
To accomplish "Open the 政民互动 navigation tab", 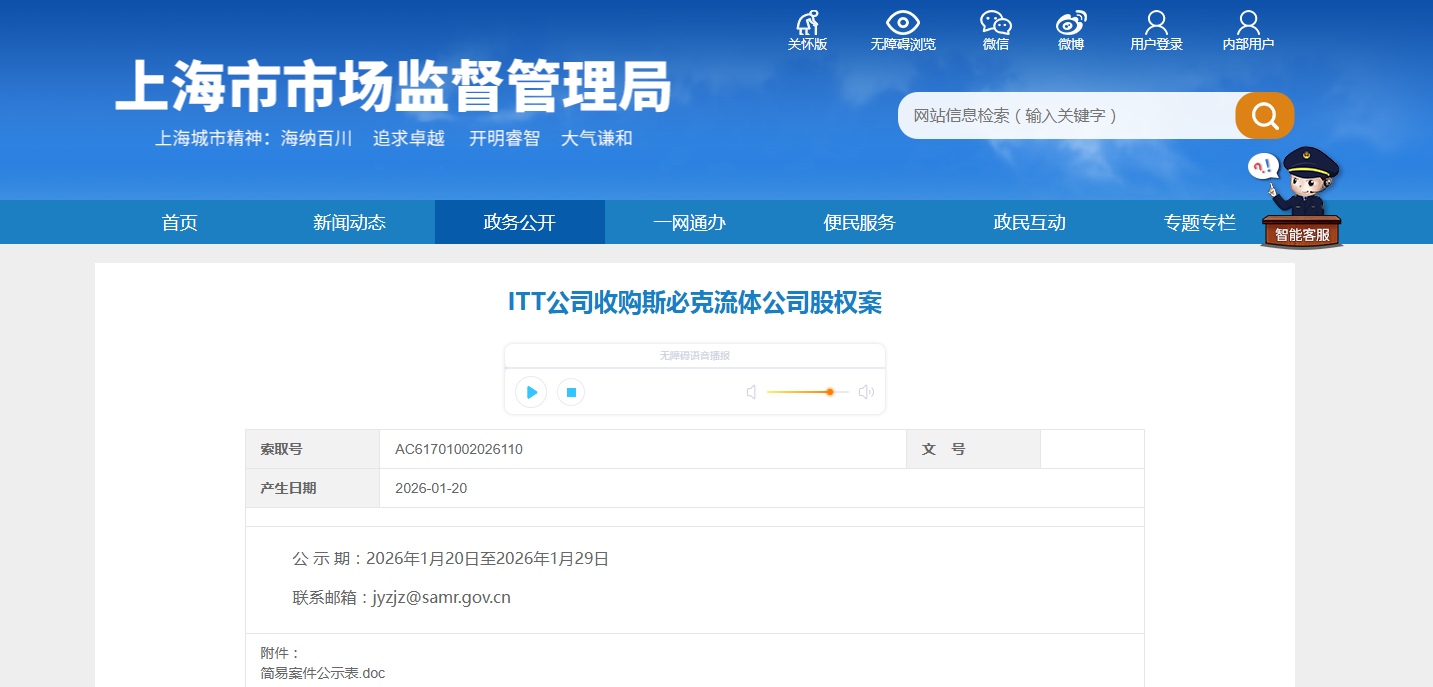I will pyautogui.click(x=1030, y=222).
